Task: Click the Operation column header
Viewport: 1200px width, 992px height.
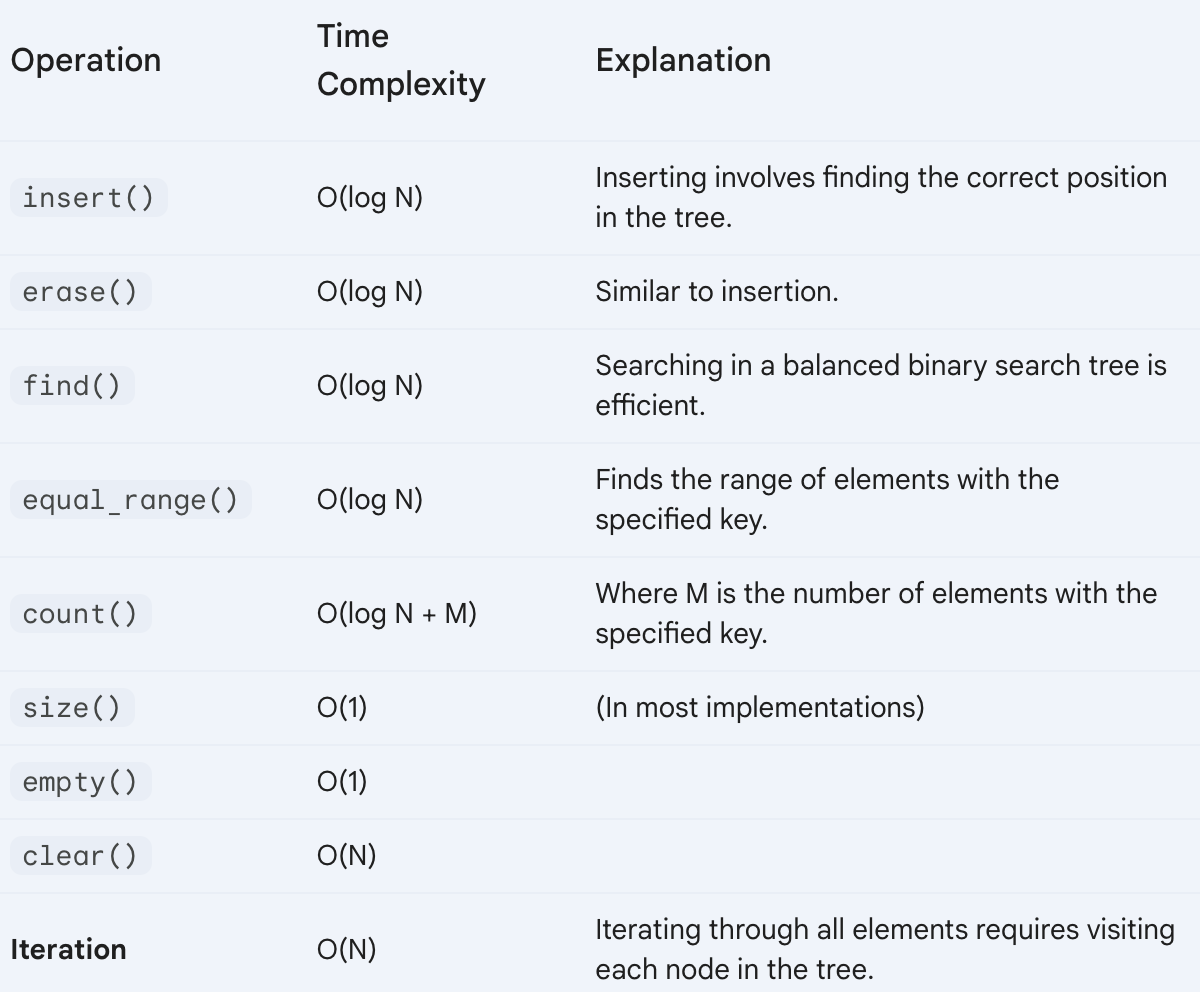Action: click(x=86, y=60)
